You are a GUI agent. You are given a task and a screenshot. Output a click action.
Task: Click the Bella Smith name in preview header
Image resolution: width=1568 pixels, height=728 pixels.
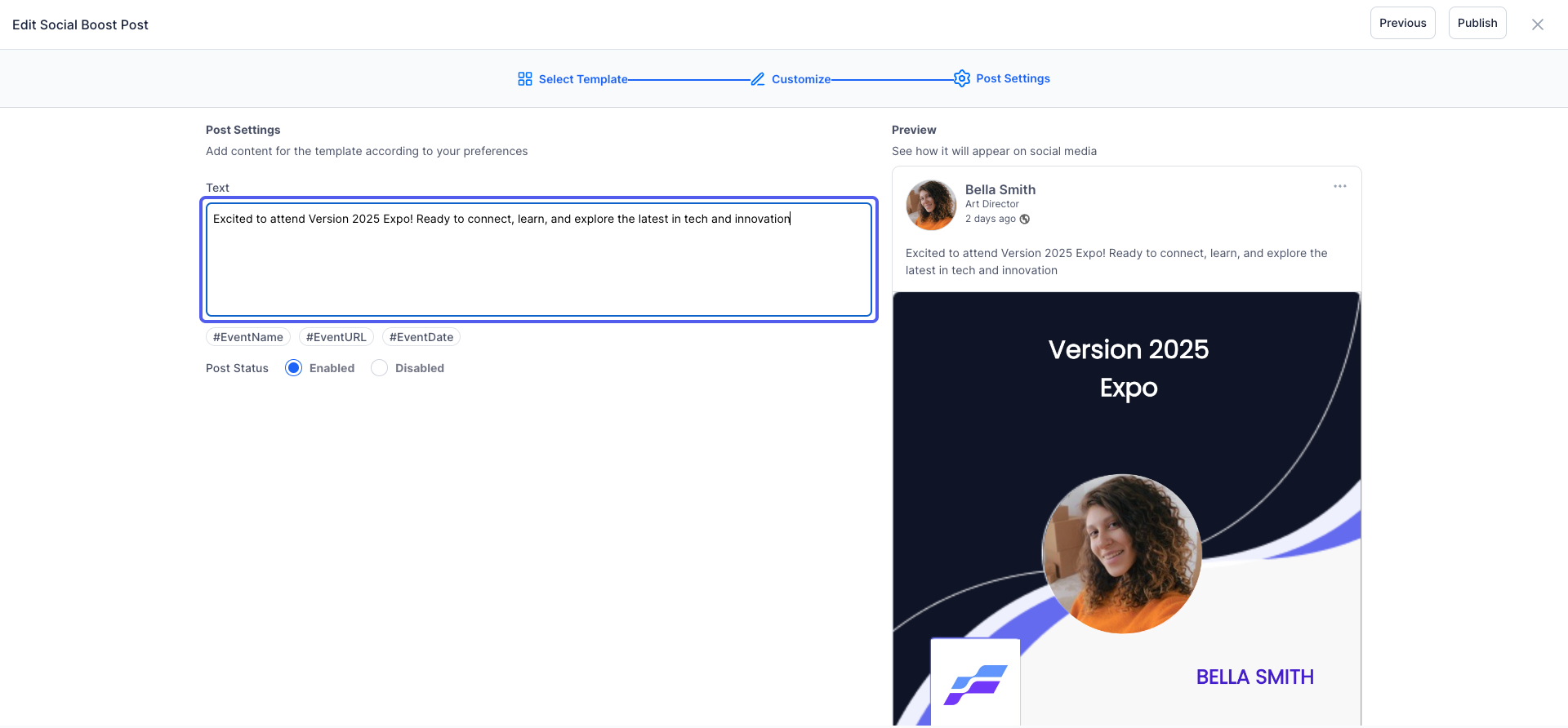(x=1000, y=189)
